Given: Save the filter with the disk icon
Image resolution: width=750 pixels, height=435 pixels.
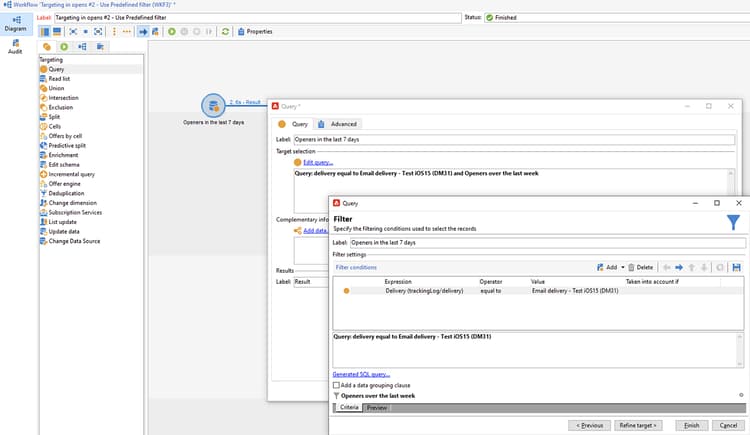Looking at the screenshot, I should coord(737,268).
